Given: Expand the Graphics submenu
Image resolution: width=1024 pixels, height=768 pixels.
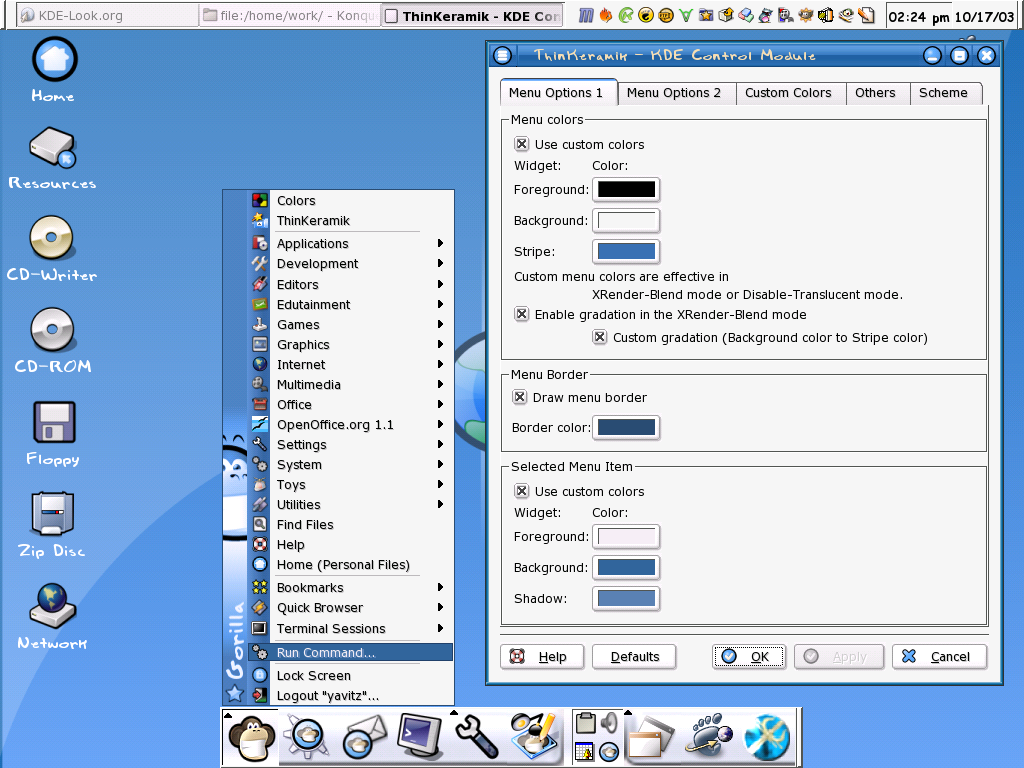Looking at the screenshot, I should [x=351, y=344].
